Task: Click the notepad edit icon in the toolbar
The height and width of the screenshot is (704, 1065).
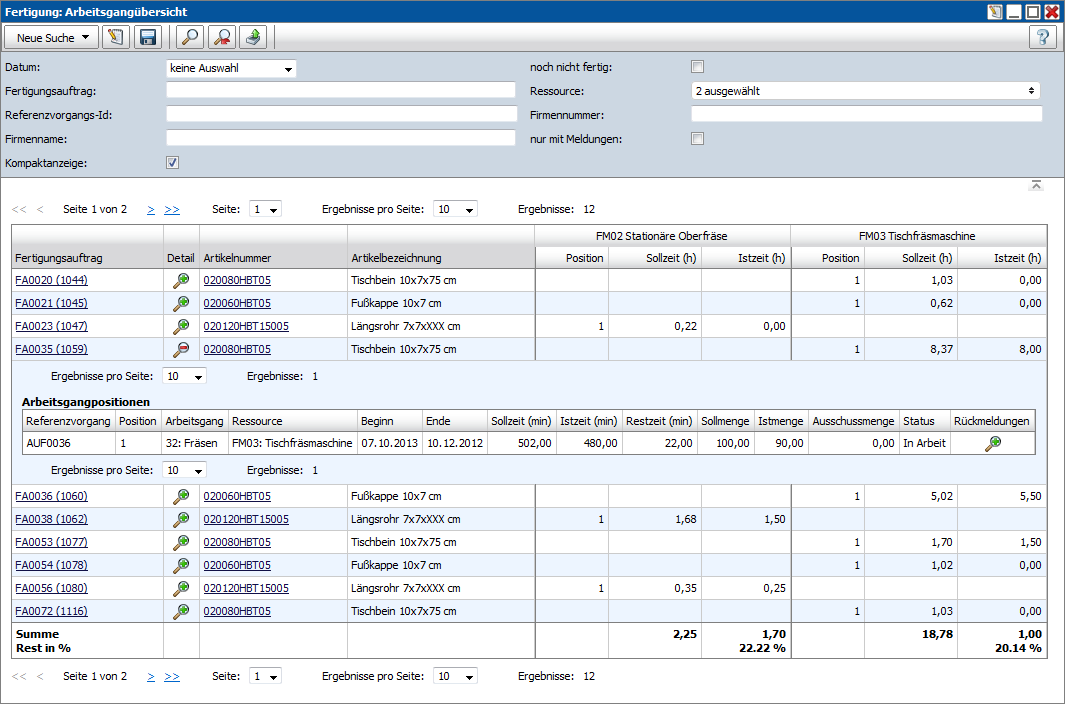Action: click(x=116, y=38)
